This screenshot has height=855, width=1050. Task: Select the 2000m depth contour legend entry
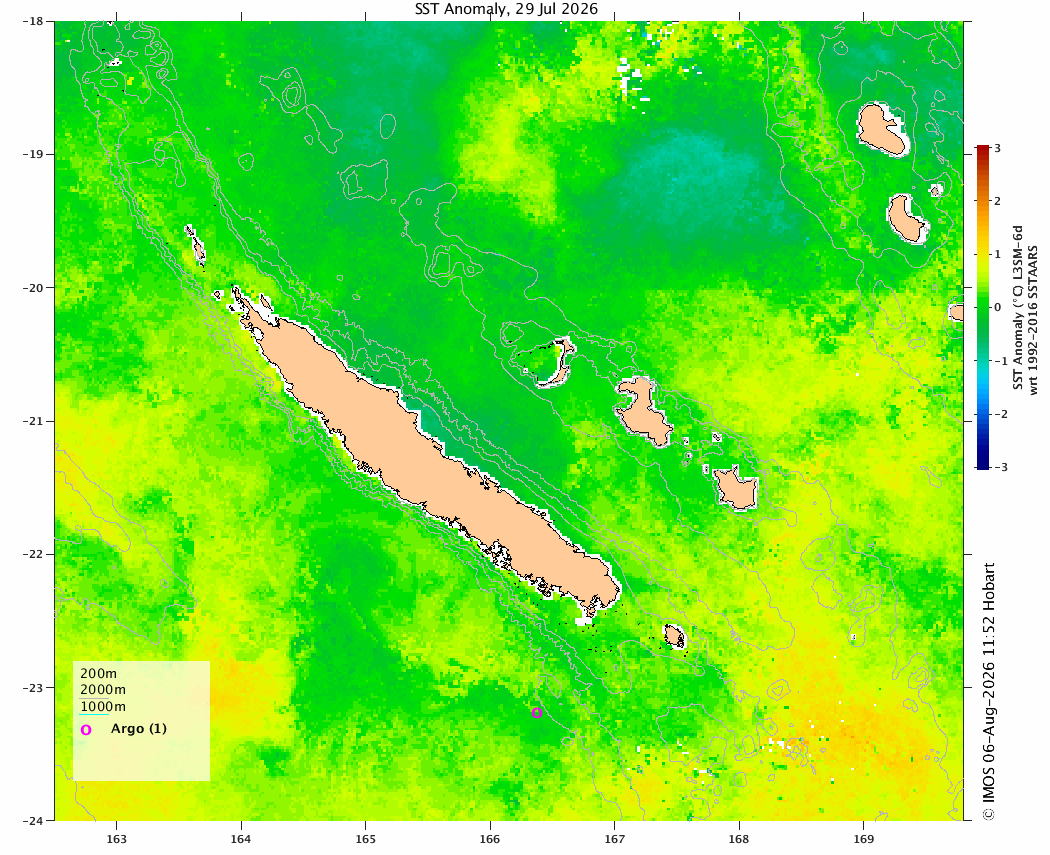tap(103, 690)
